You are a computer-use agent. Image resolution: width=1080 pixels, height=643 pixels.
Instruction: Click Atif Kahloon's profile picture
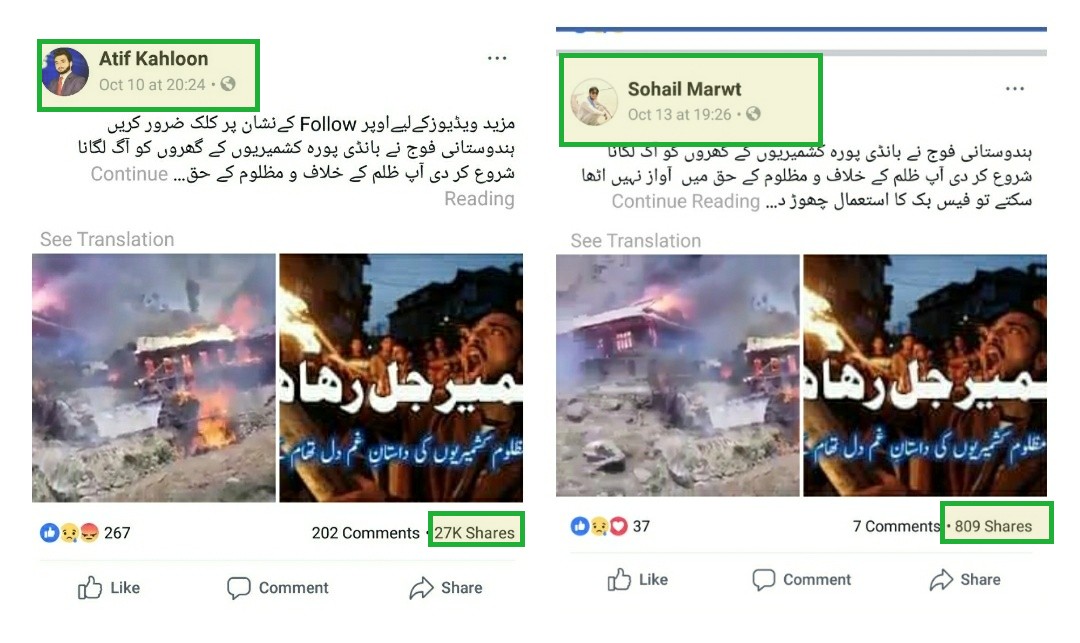pos(65,72)
